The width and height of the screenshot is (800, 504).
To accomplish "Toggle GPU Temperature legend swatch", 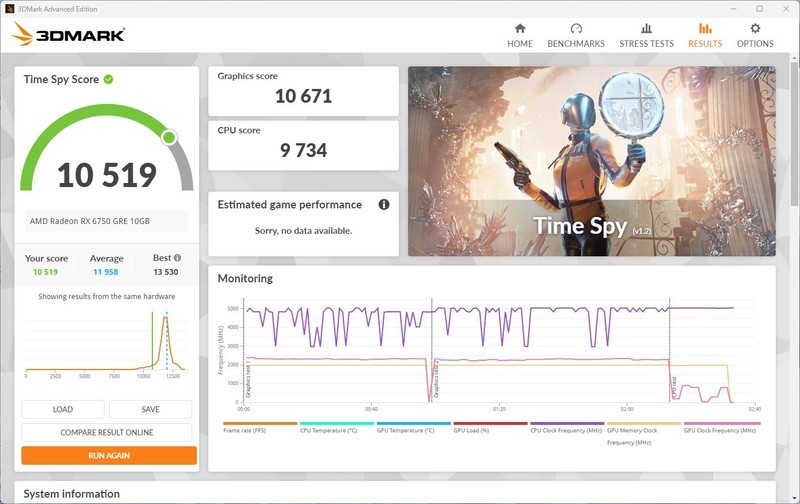I will [414, 423].
